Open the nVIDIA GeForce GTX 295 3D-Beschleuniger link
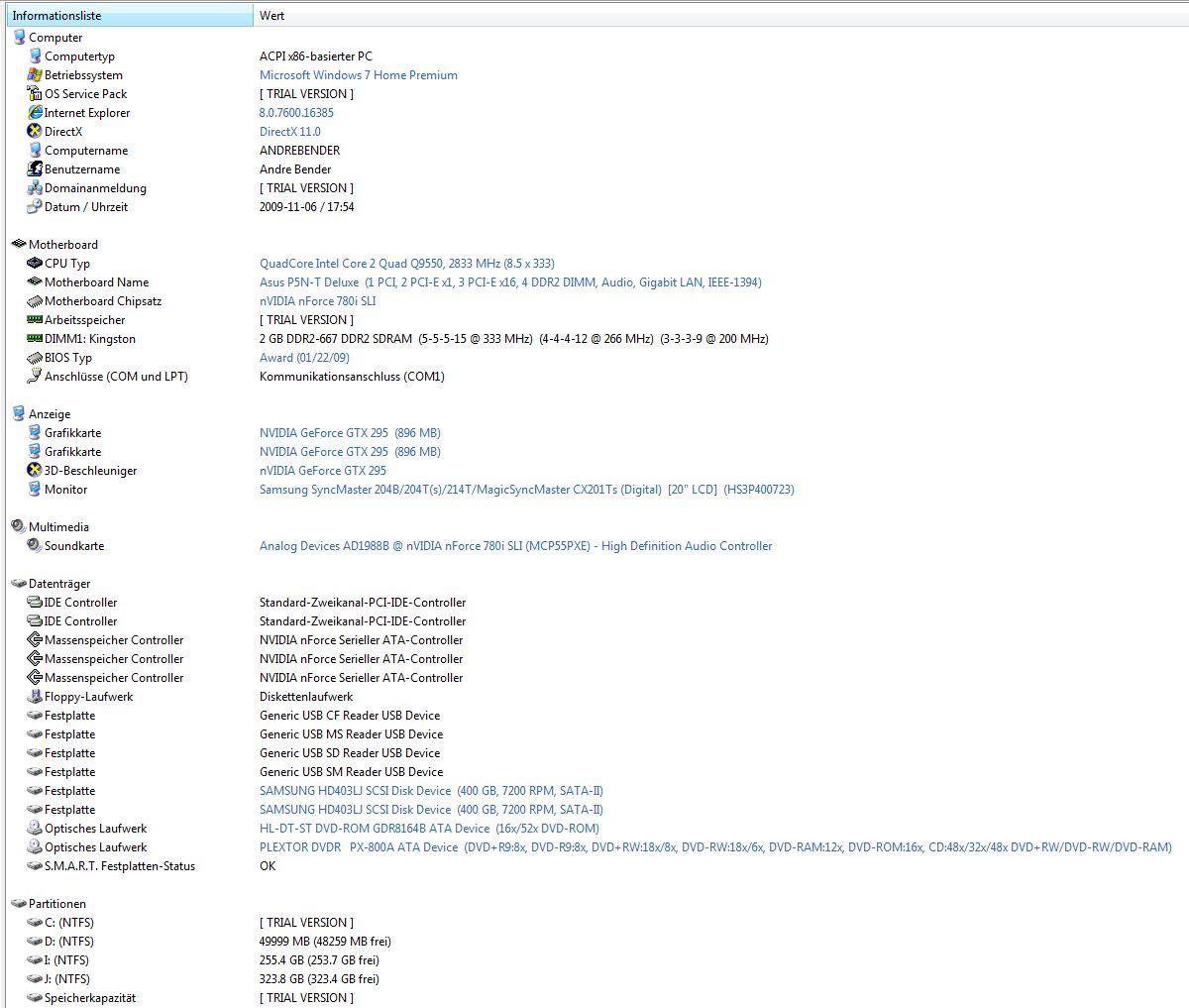1189x1008 pixels. (x=323, y=471)
